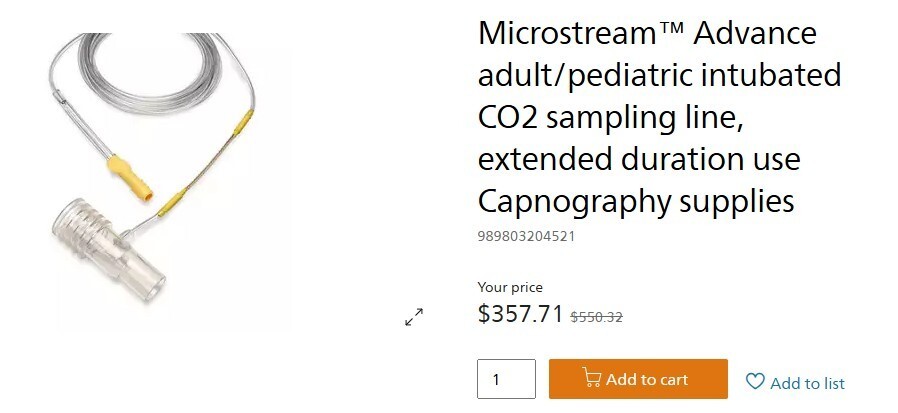Click the heart icon beside Add to list
Viewport: 898px width, 413px height.
755,381
